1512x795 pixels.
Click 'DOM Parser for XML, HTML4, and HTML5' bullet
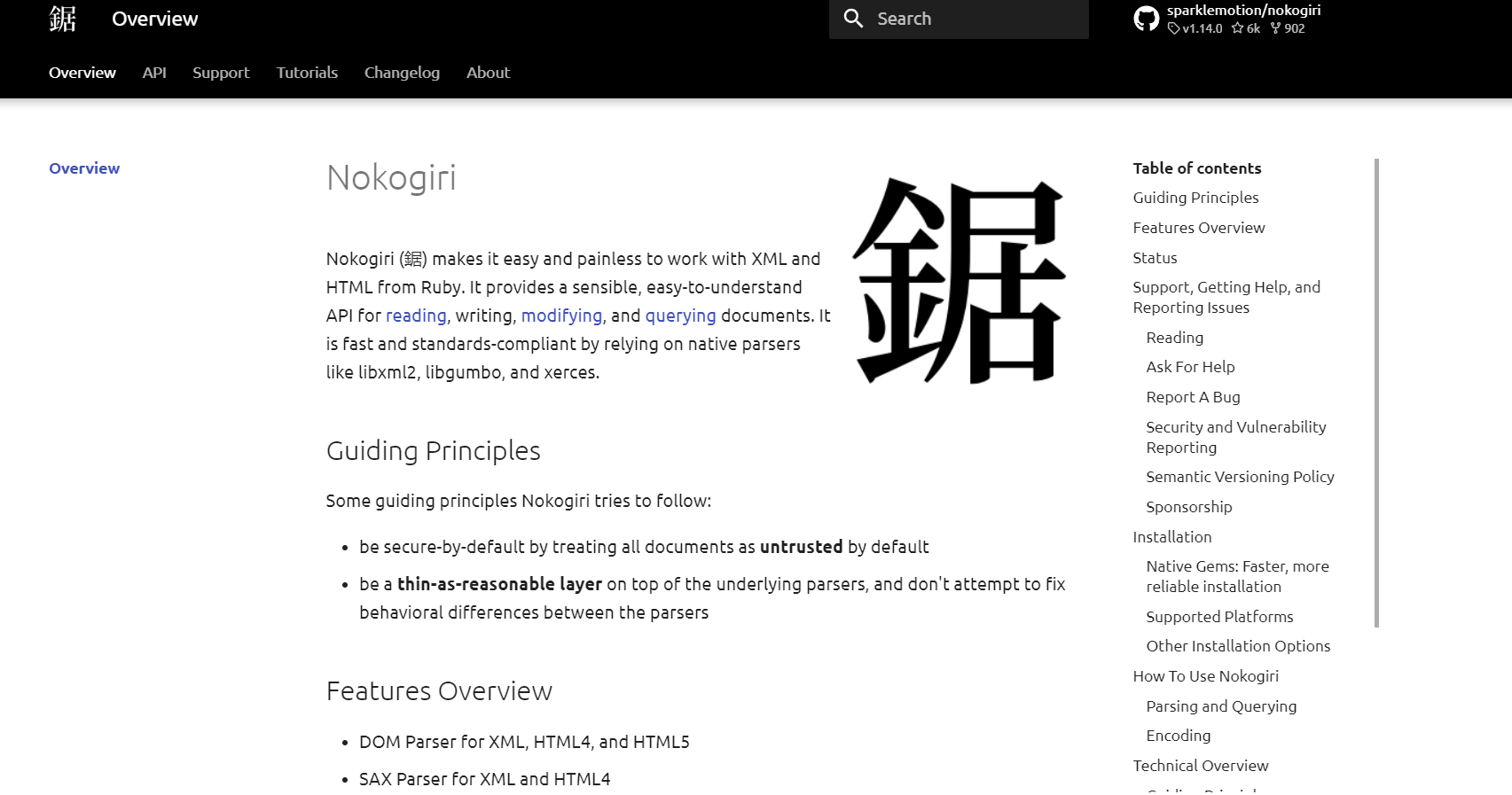[x=524, y=742]
